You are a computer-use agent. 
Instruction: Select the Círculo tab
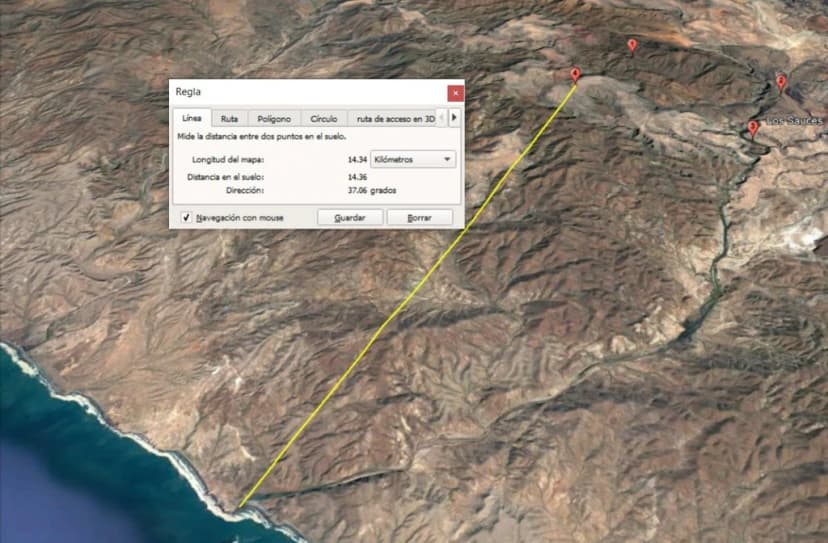[324, 118]
